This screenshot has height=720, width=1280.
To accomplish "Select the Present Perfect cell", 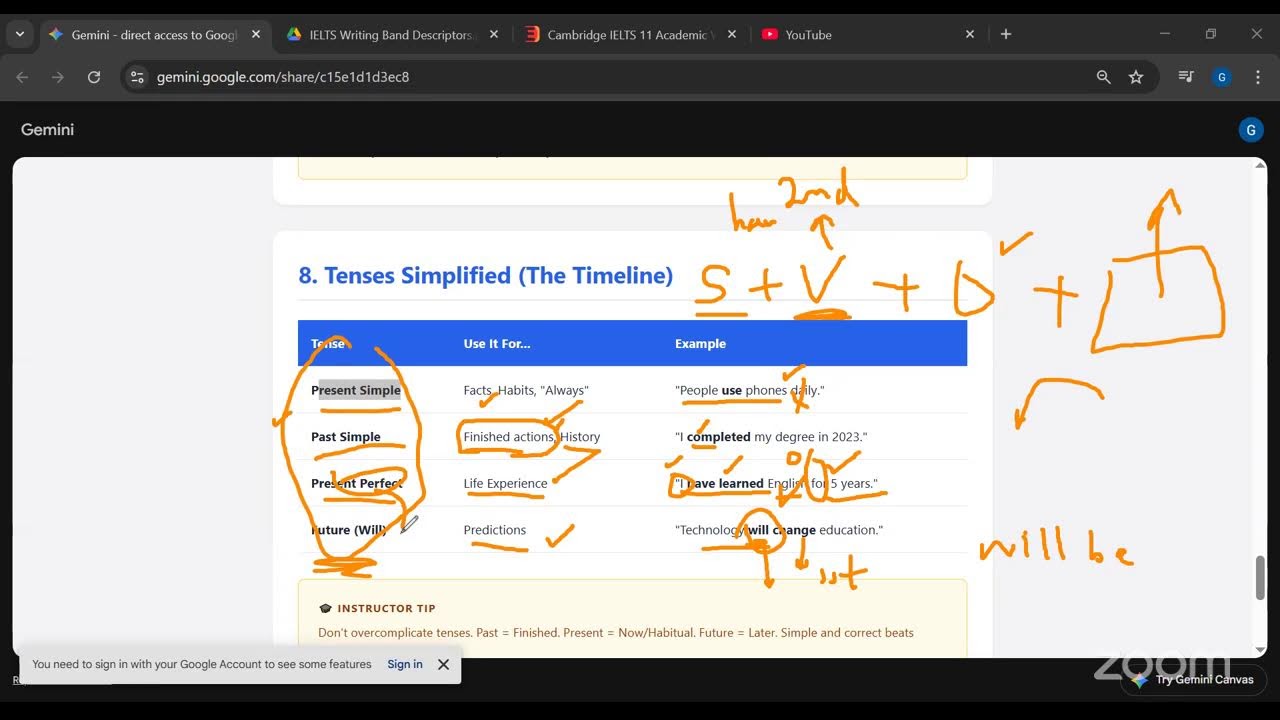I will [357, 483].
